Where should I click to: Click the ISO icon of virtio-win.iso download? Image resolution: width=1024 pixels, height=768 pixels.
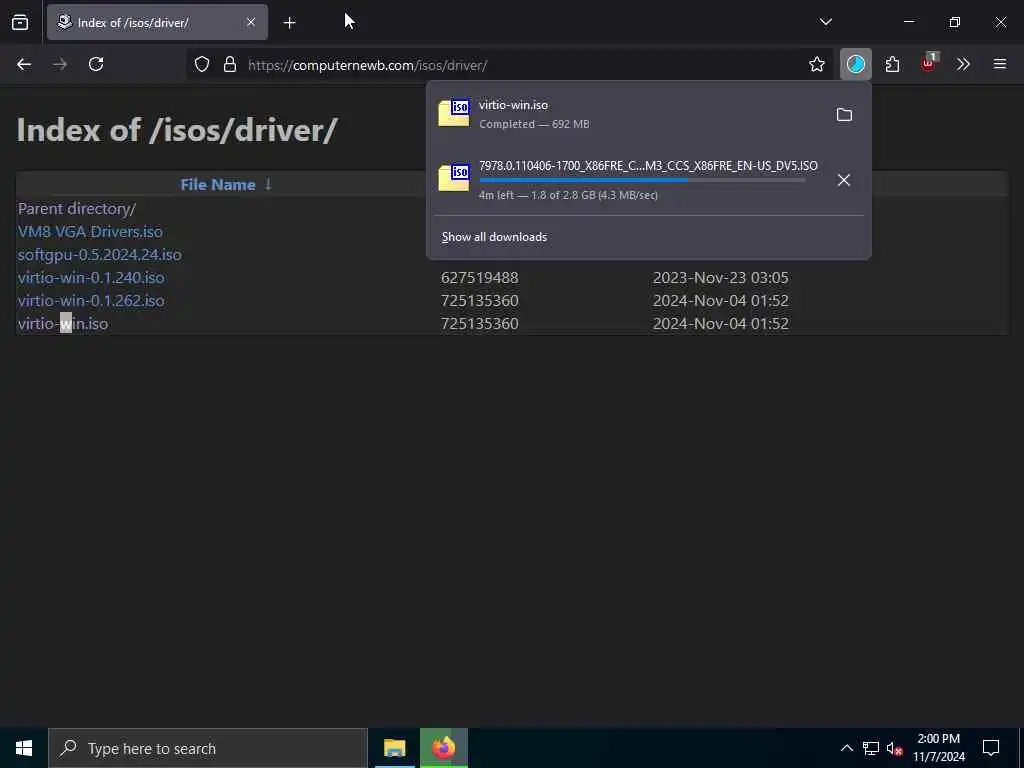coord(454,113)
